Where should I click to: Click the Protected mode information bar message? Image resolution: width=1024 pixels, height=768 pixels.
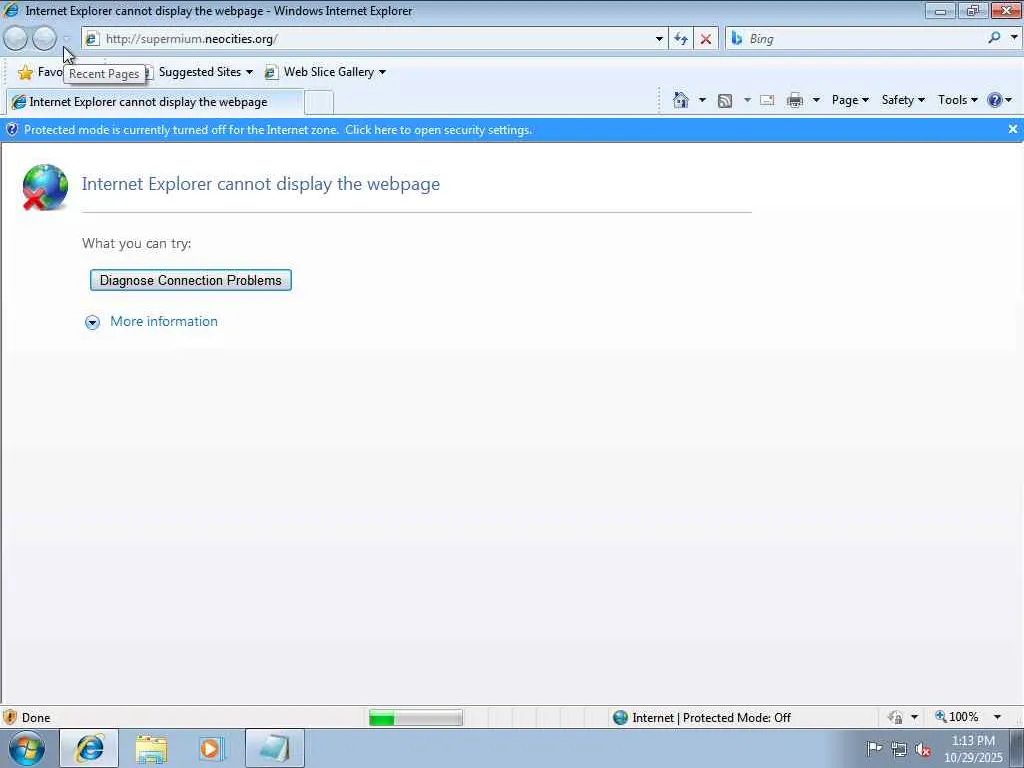(x=278, y=130)
